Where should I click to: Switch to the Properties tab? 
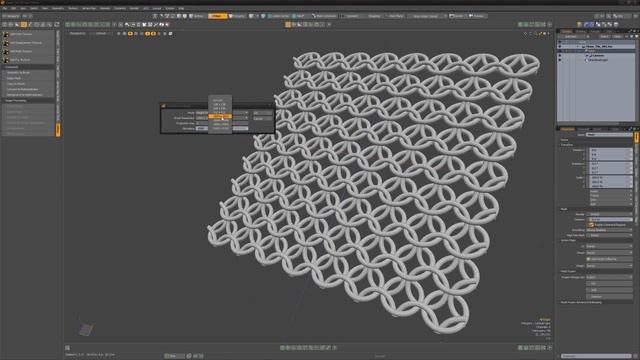pos(568,129)
